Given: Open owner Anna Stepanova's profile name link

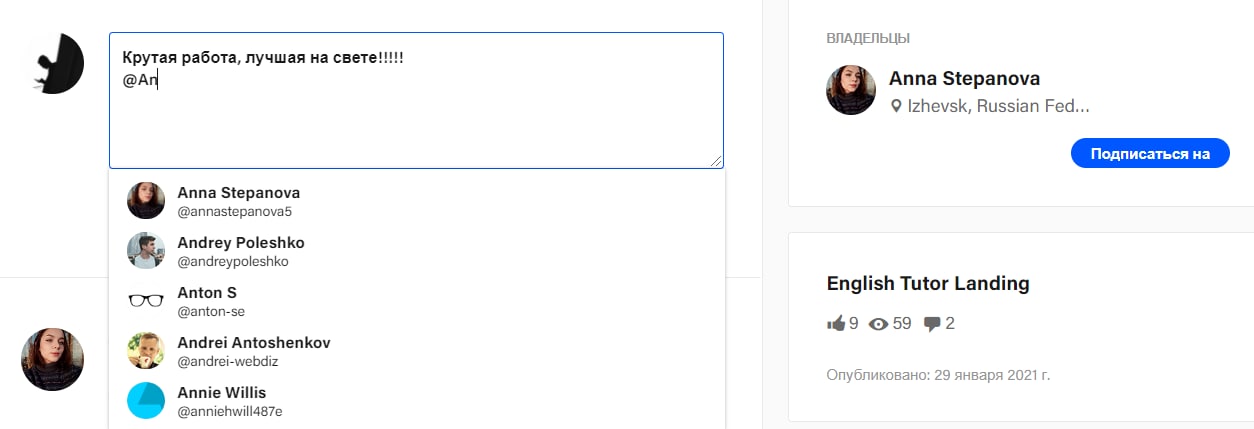Looking at the screenshot, I should (964, 79).
